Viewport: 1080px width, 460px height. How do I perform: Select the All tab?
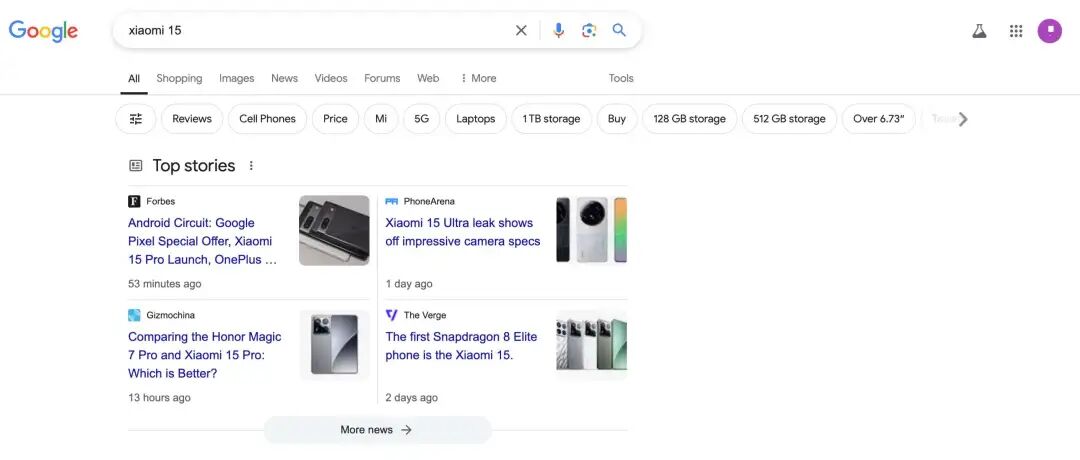134,79
